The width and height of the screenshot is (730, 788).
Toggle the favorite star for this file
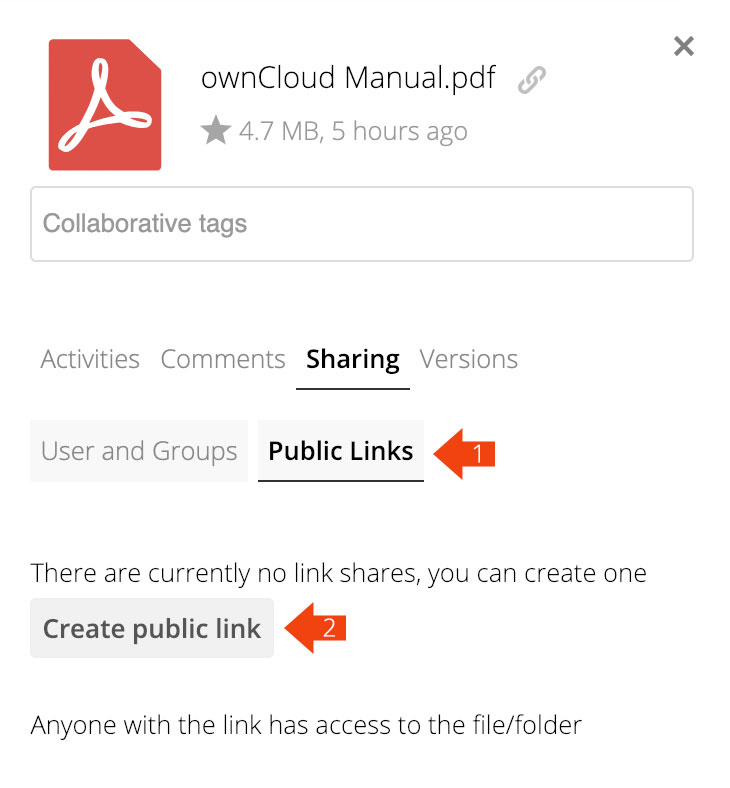click(x=215, y=130)
